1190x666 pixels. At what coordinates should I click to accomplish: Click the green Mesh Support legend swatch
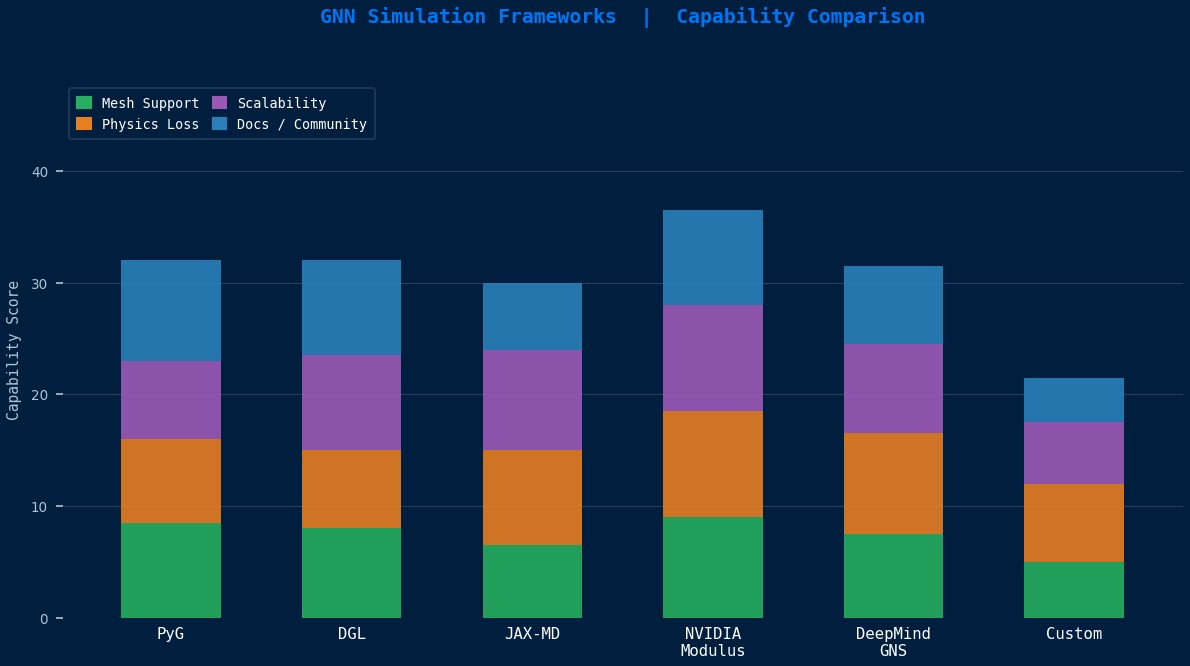tap(85, 102)
